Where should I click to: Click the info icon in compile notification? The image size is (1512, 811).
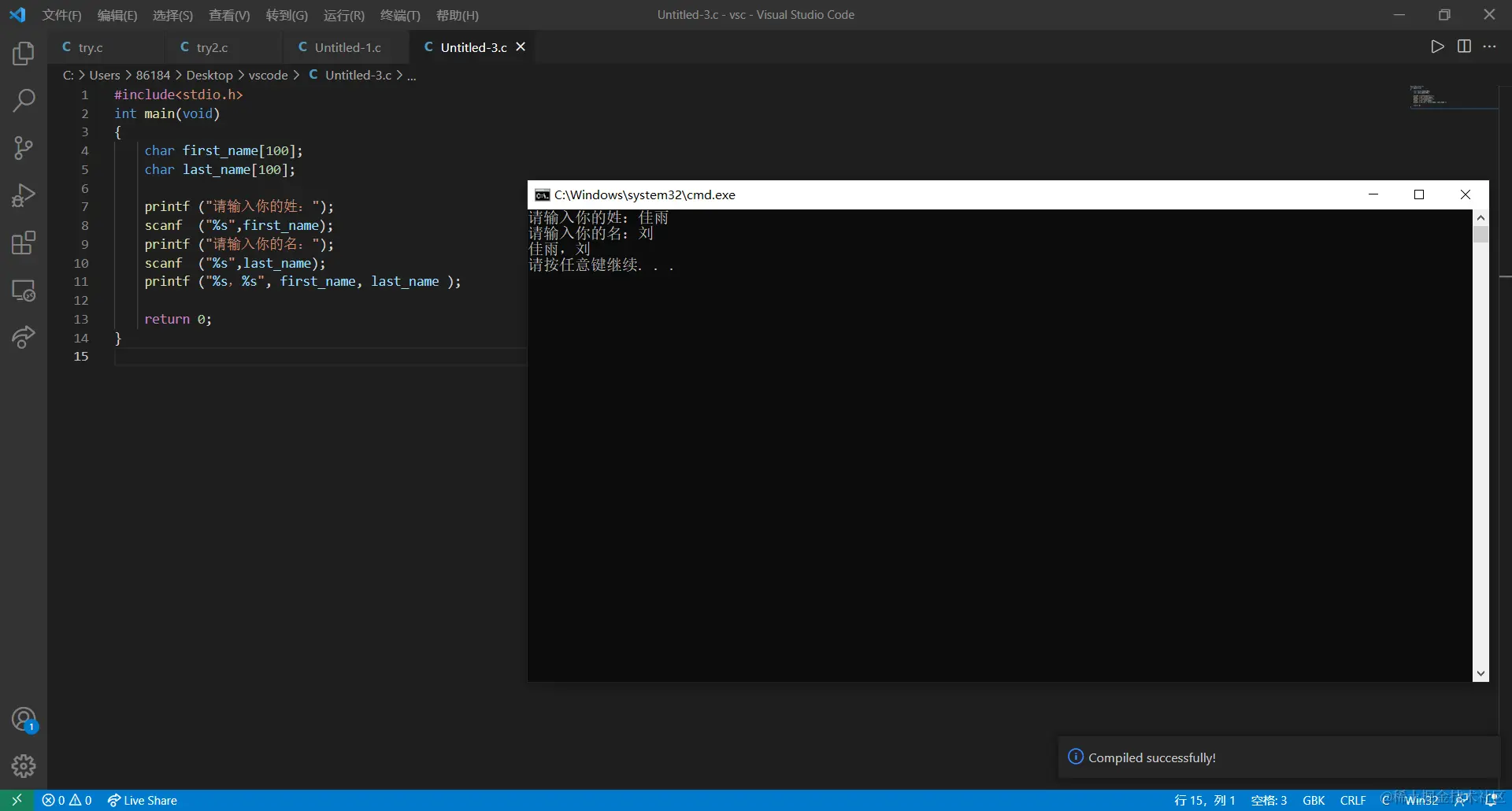point(1076,757)
